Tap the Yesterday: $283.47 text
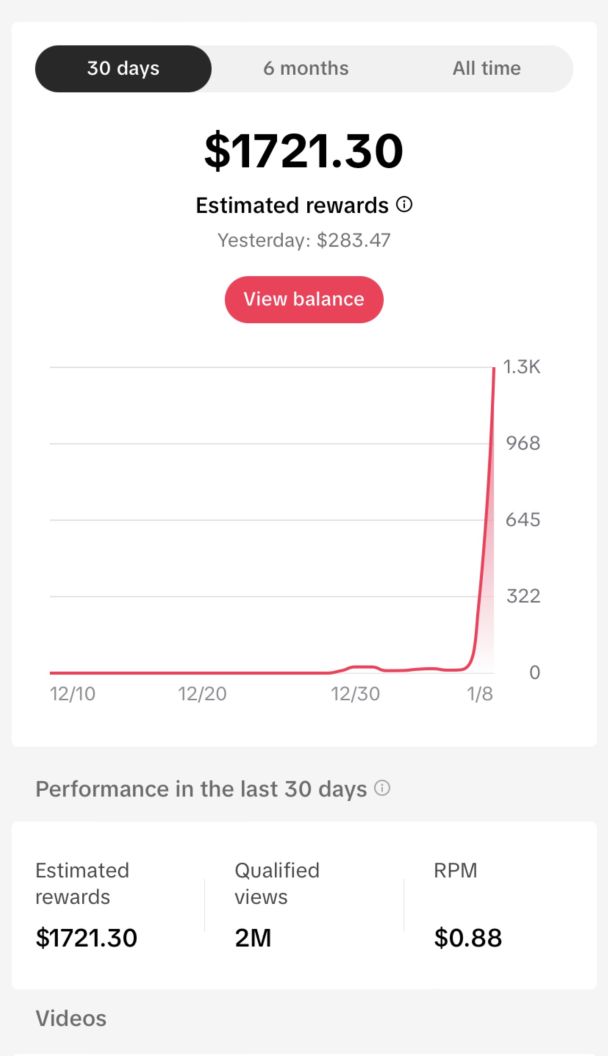Screen dimensions: 608x1056 [304, 240]
